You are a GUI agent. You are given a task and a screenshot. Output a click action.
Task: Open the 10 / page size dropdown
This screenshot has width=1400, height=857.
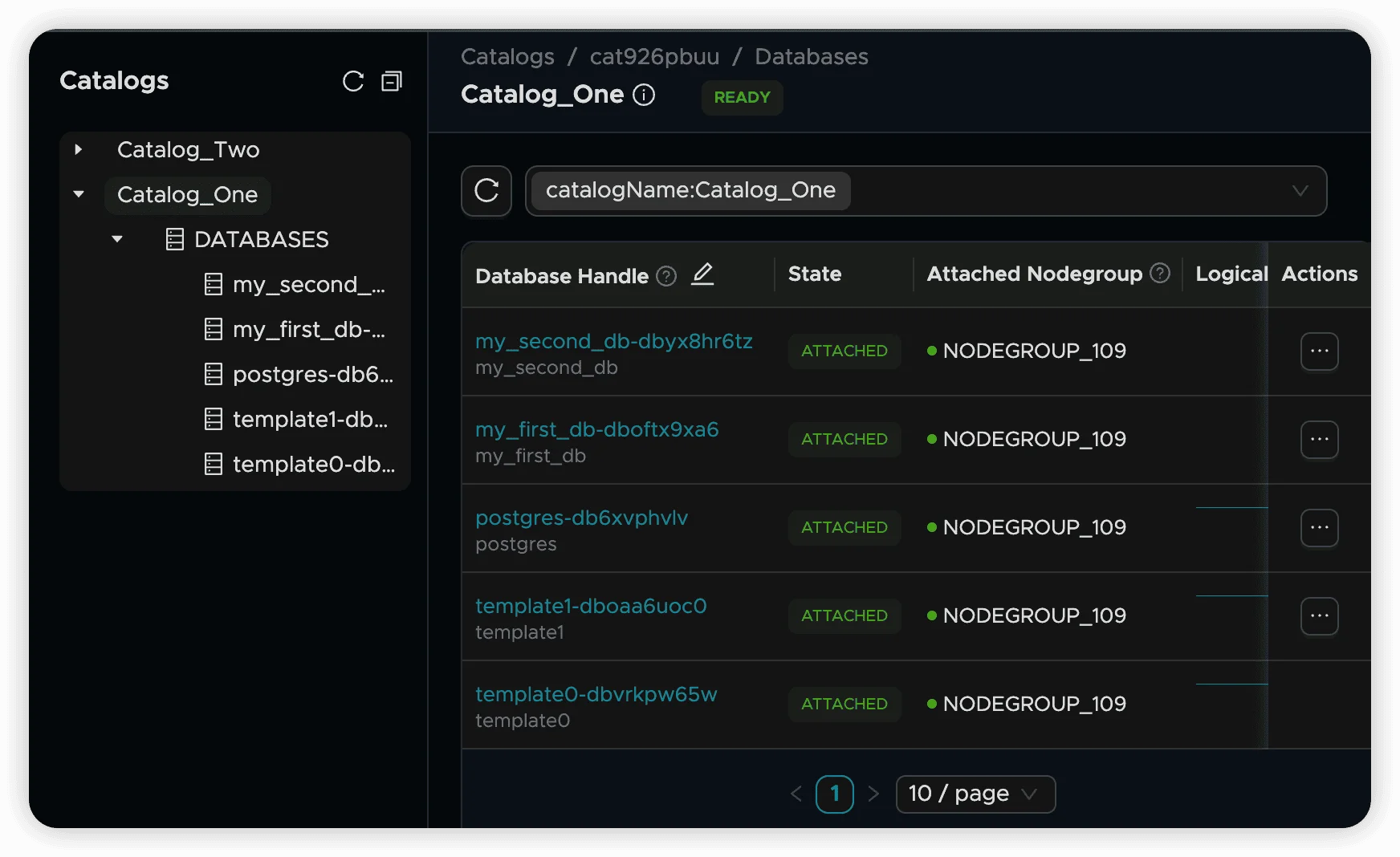pos(975,794)
